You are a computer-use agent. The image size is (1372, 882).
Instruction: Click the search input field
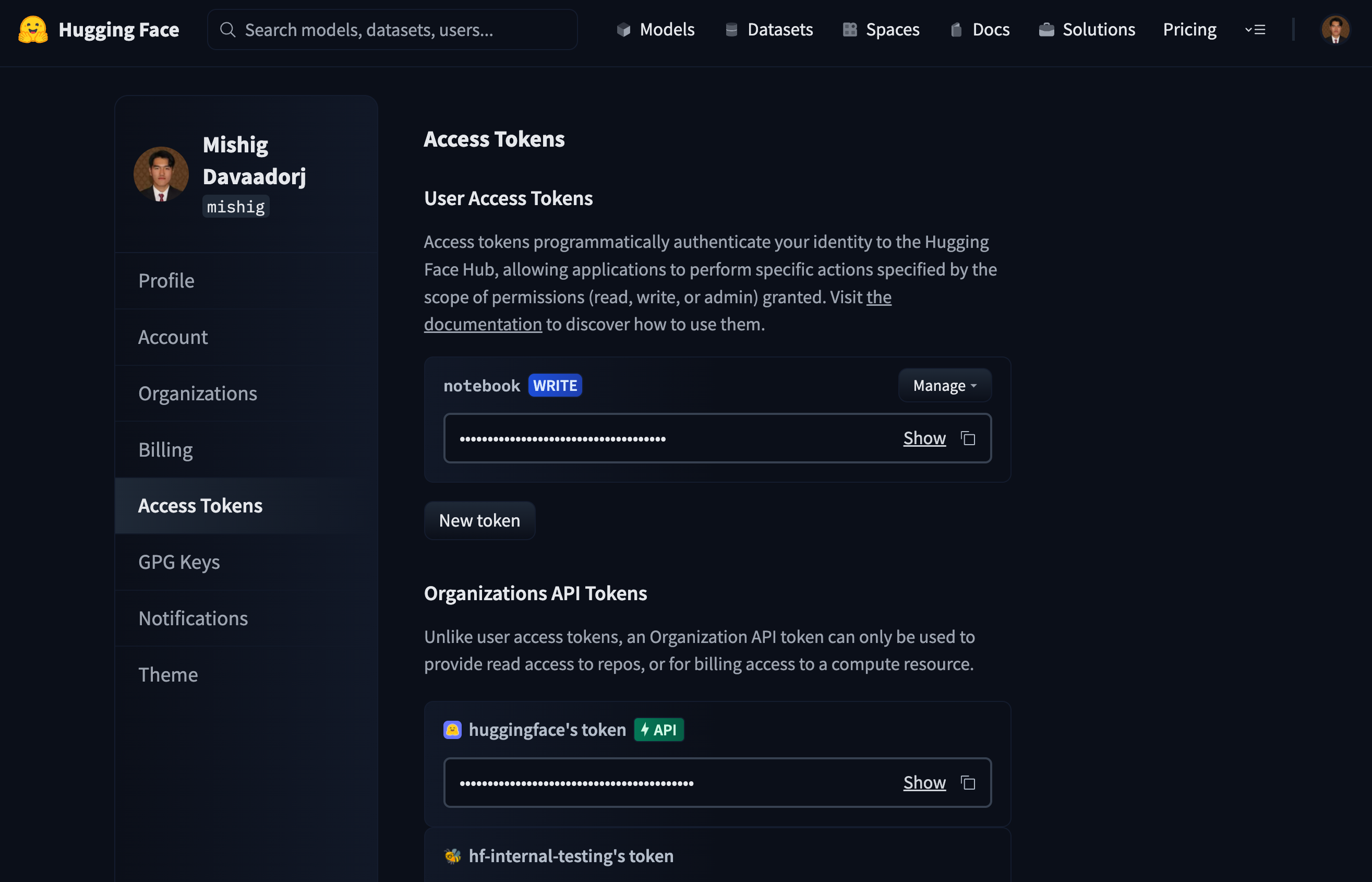(x=391, y=29)
